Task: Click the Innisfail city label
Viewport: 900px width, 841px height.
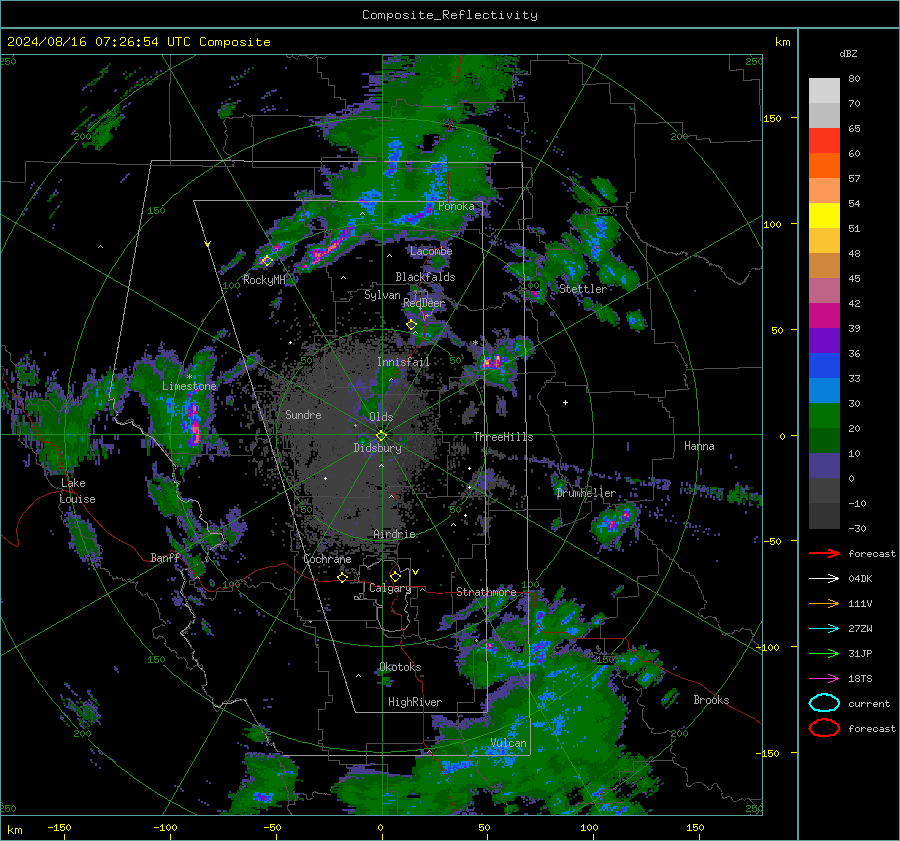Action: pyautogui.click(x=403, y=362)
